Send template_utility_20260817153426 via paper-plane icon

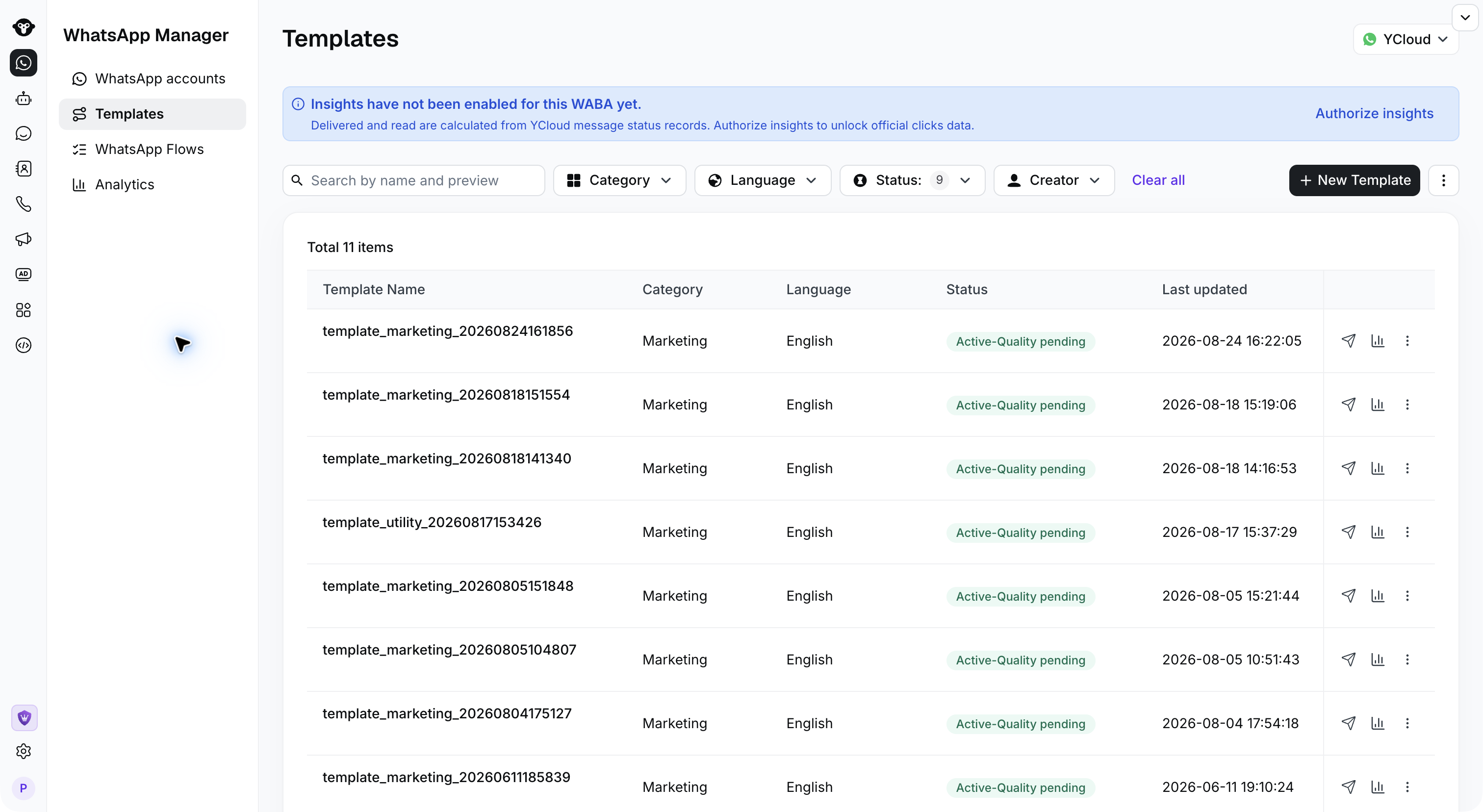[x=1348, y=532]
